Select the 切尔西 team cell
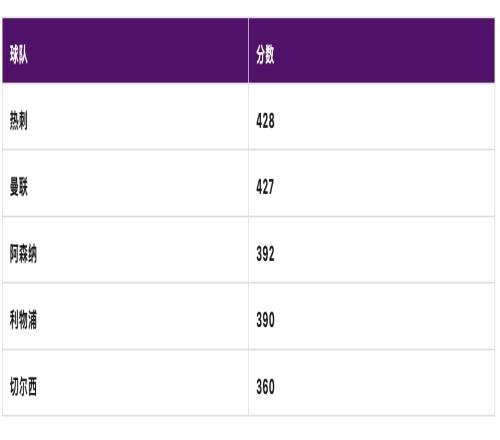Viewport: 500px width, 440px height. click(x=125, y=383)
